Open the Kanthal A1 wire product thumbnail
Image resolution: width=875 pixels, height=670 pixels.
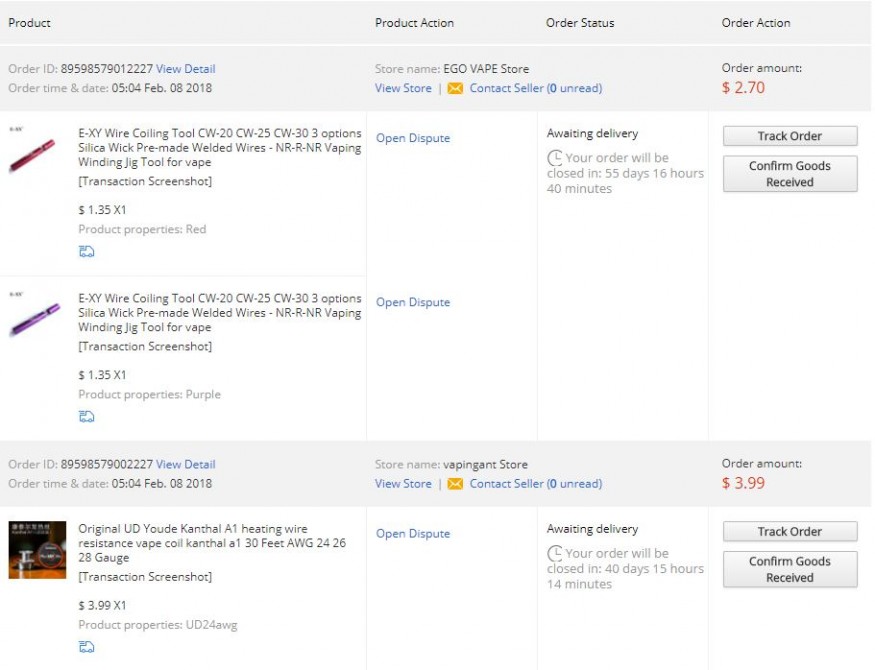37,549
